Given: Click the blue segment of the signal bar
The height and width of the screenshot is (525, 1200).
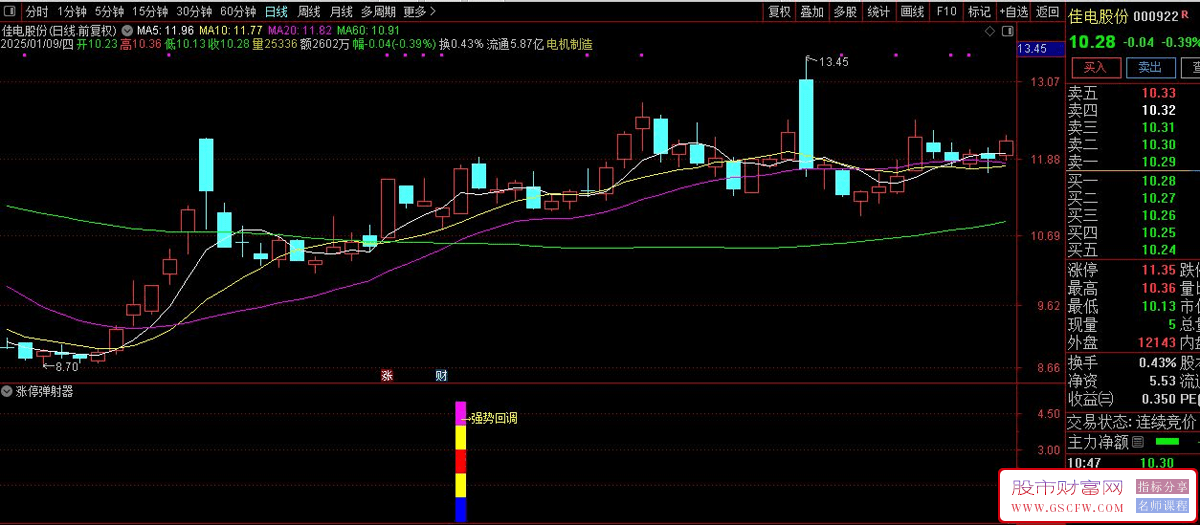Looking at the screenshot, I should 461,509.
